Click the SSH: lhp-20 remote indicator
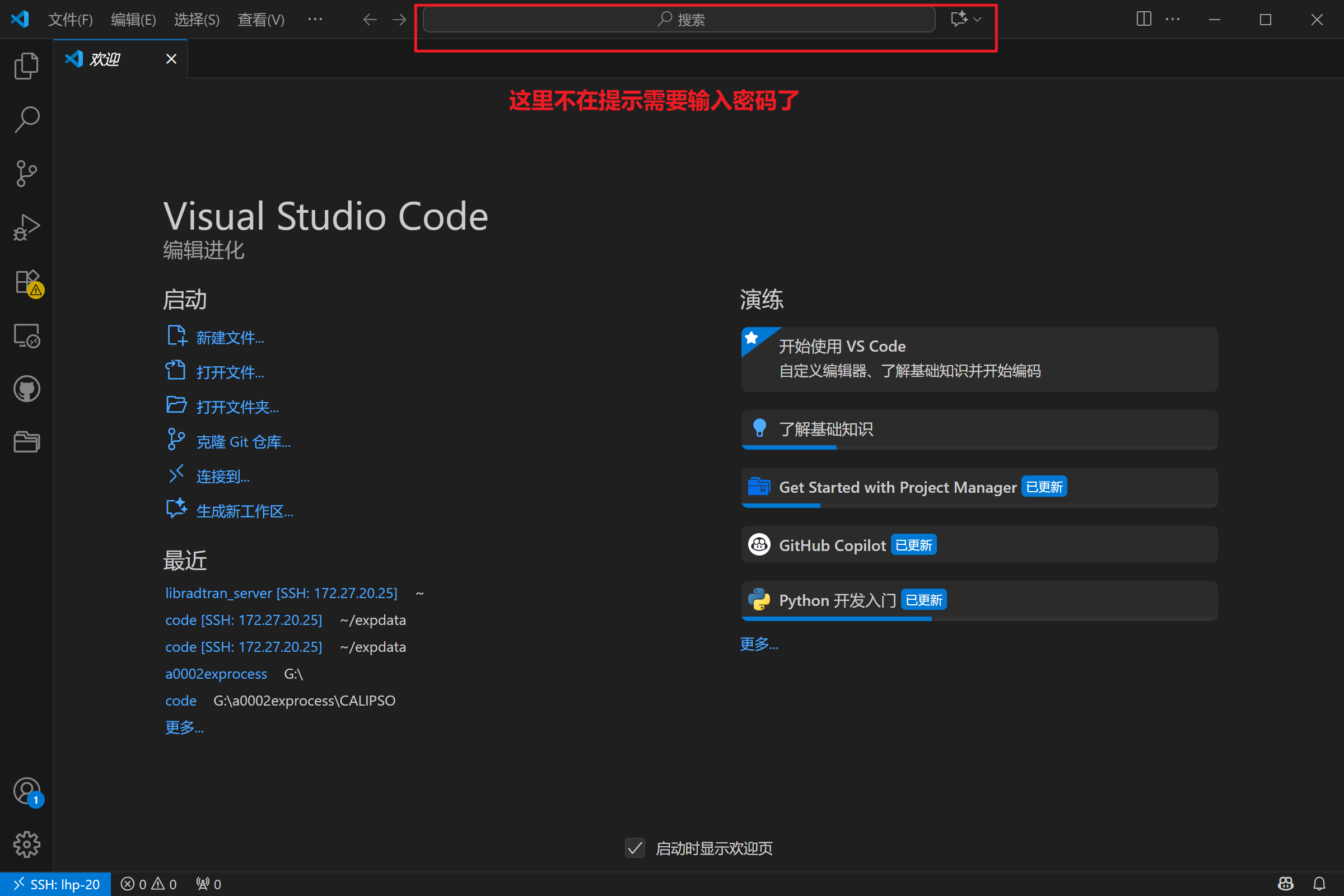Image resolution: width=1344 pixels, height=896 pixels. coord(55,884)
